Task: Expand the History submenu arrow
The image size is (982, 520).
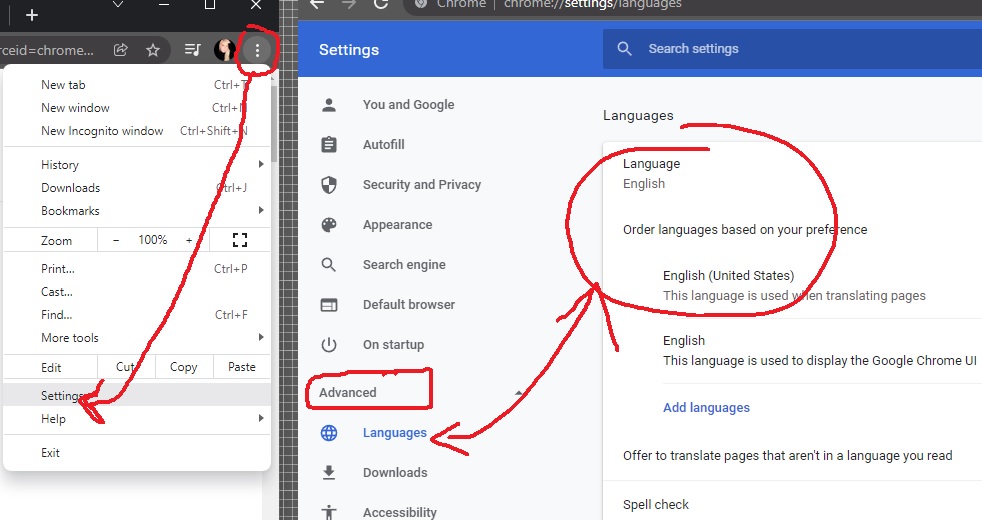Action: pos(261,164)
